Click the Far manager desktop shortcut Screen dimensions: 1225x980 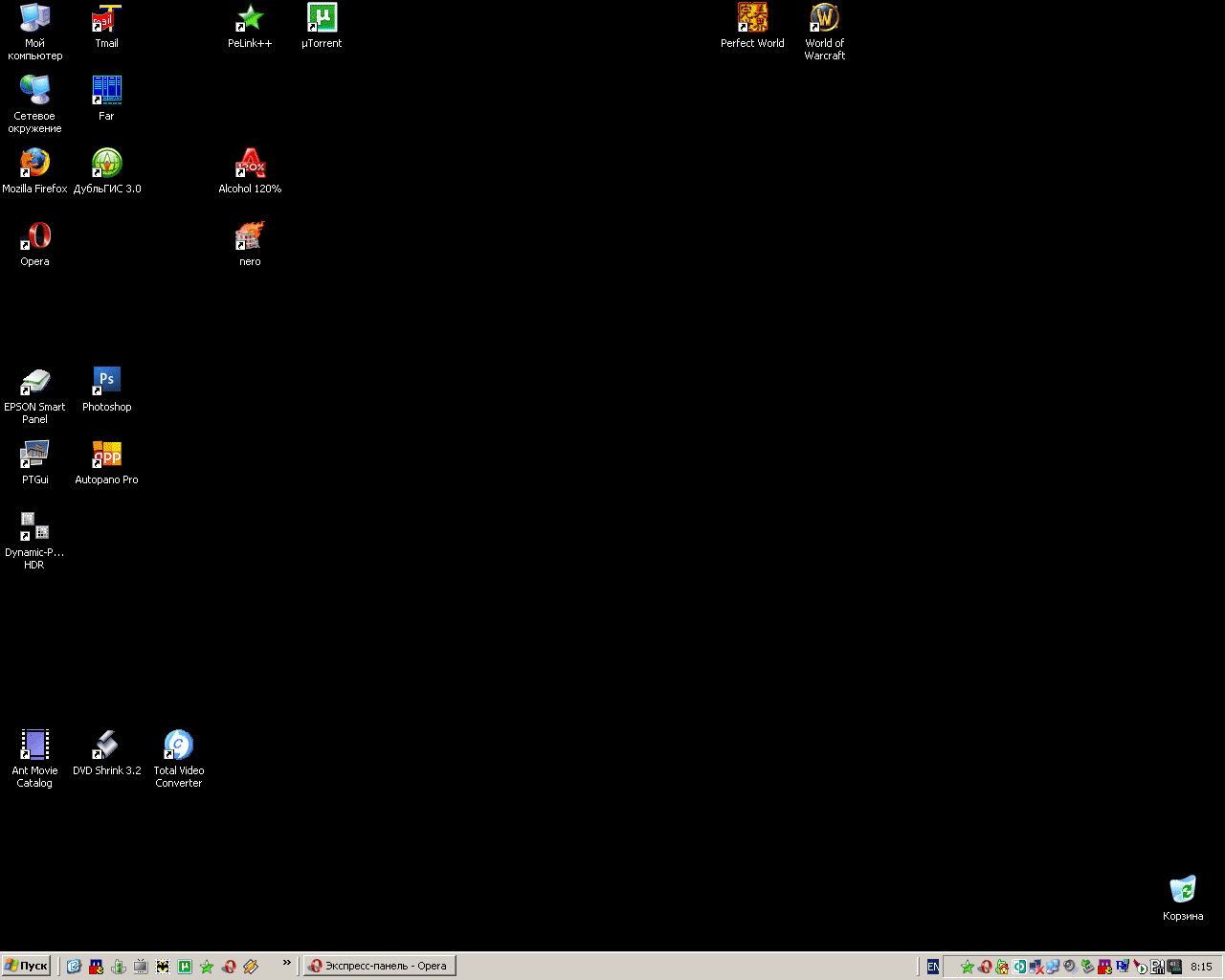click(106, 91)
